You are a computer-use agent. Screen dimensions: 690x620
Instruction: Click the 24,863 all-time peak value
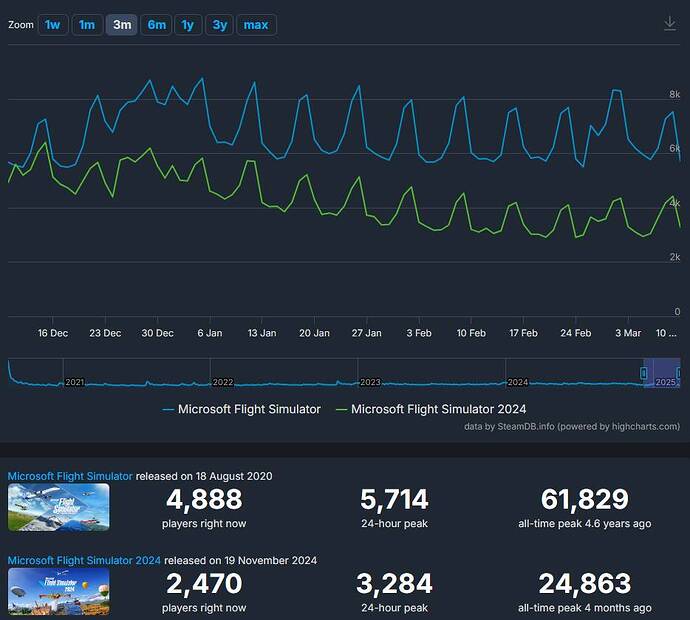coord(585,583)
